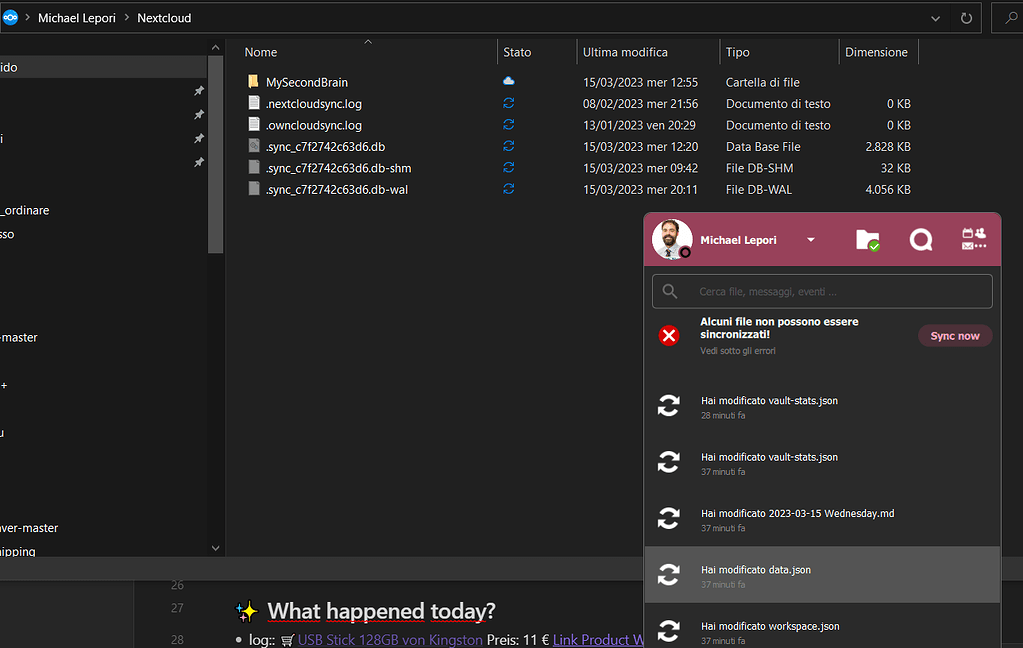
Task: Open the Calendar apps icon in the Nextcloud popup
Action: pyautogui.click(x=972, y=239)
